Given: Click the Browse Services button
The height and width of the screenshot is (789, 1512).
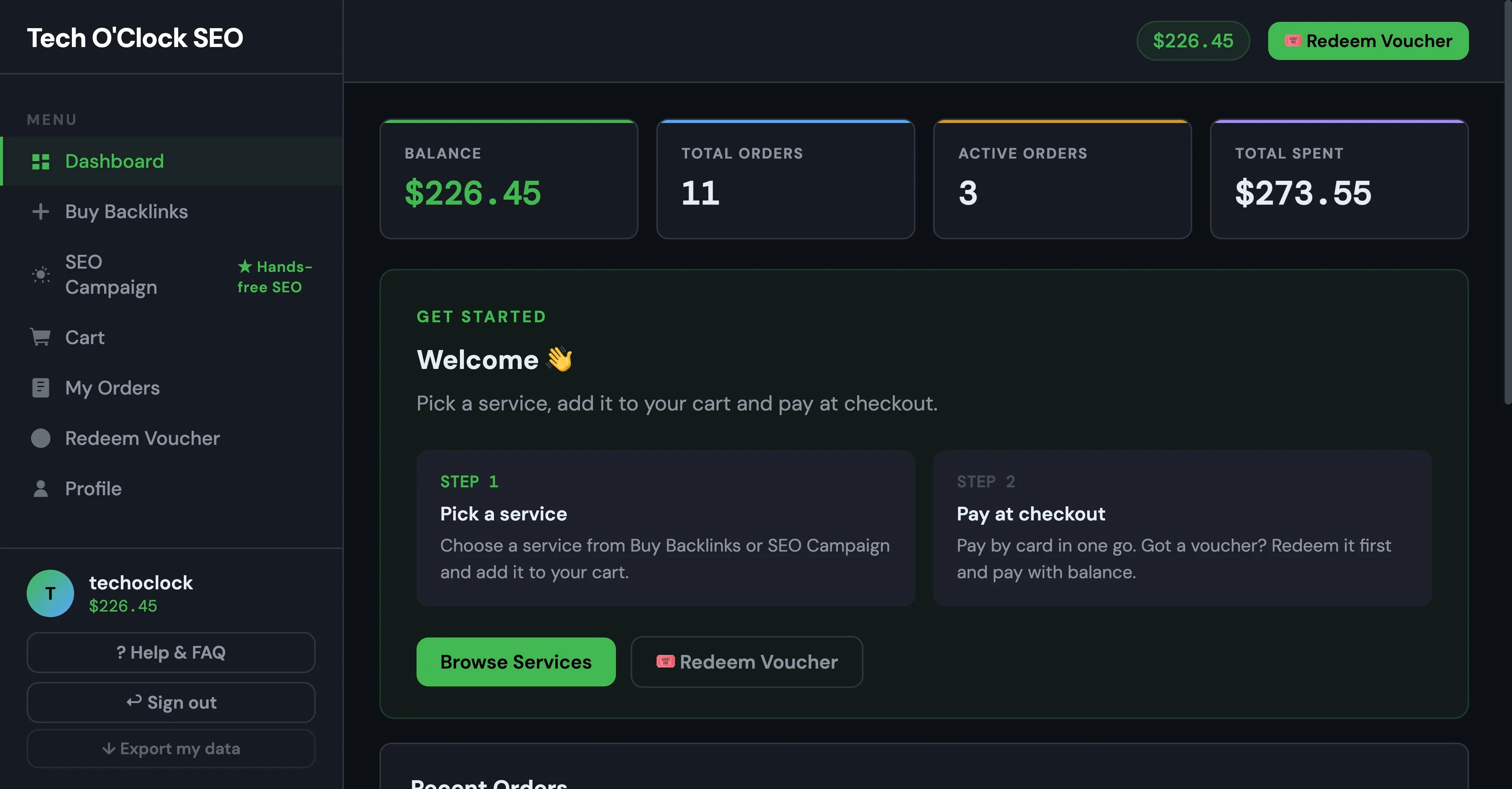Looking at the screenshot, I should tap(516, 661).
